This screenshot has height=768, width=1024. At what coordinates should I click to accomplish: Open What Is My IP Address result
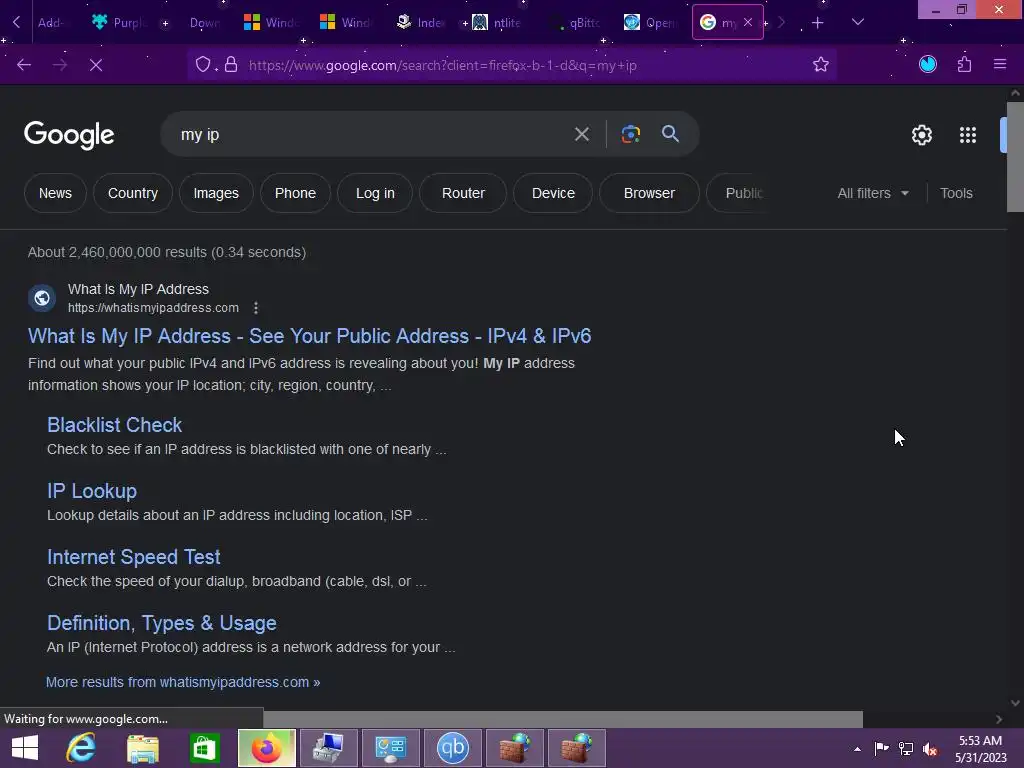[x=310, y=336]
